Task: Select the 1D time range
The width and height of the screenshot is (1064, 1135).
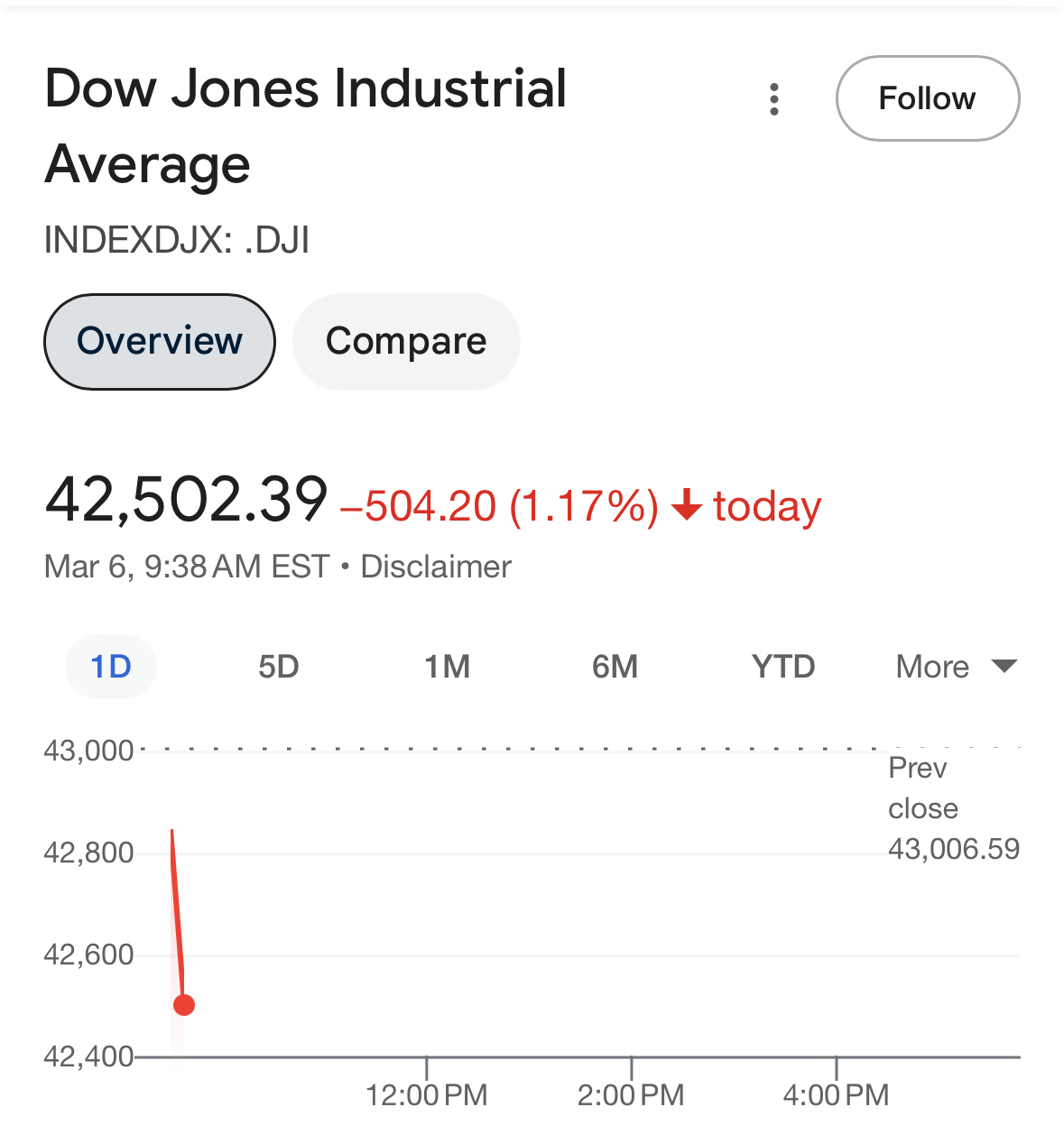Action: 111,667
